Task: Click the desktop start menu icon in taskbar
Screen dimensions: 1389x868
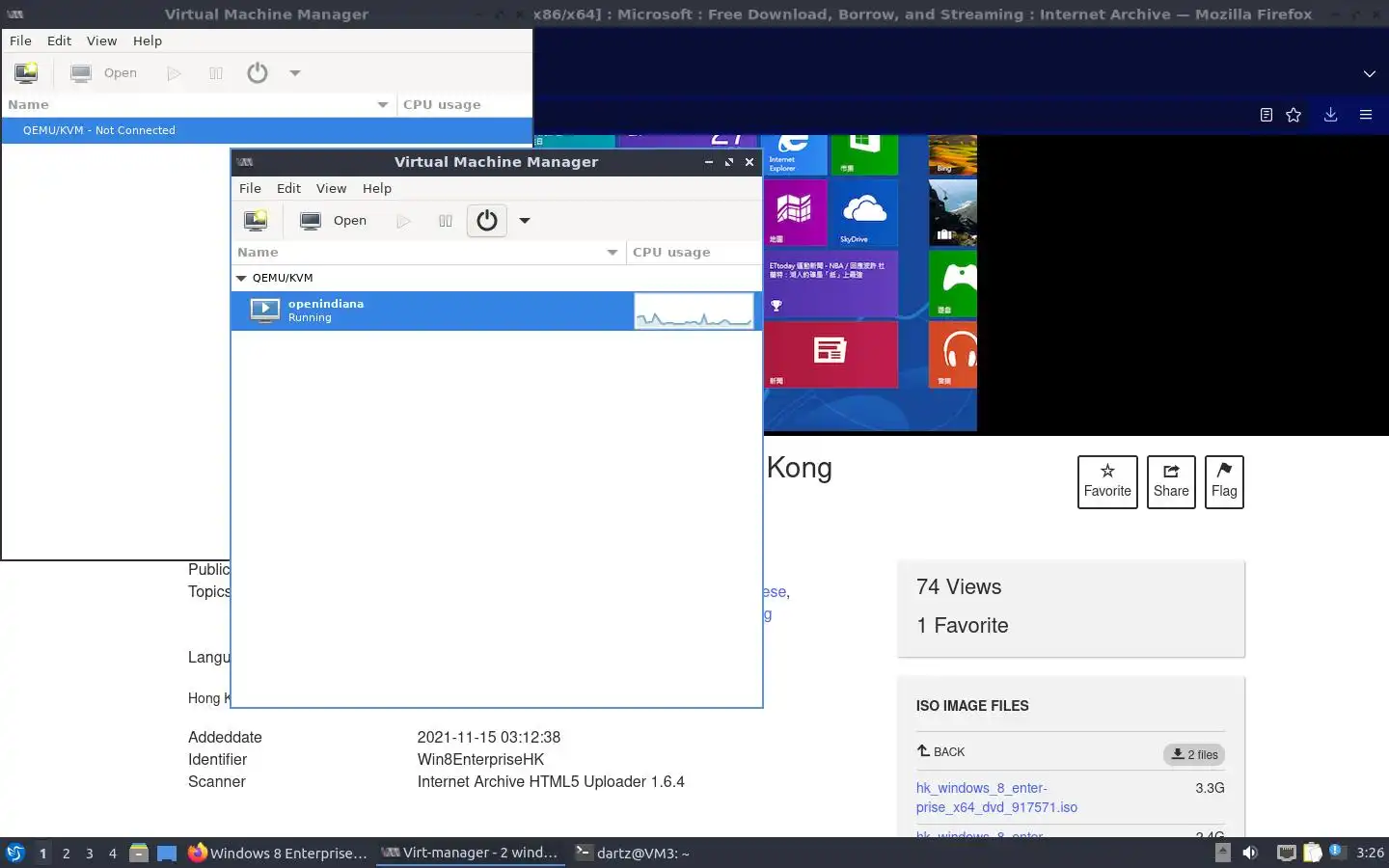Action: pyautogui.click(x=14, y=853)
